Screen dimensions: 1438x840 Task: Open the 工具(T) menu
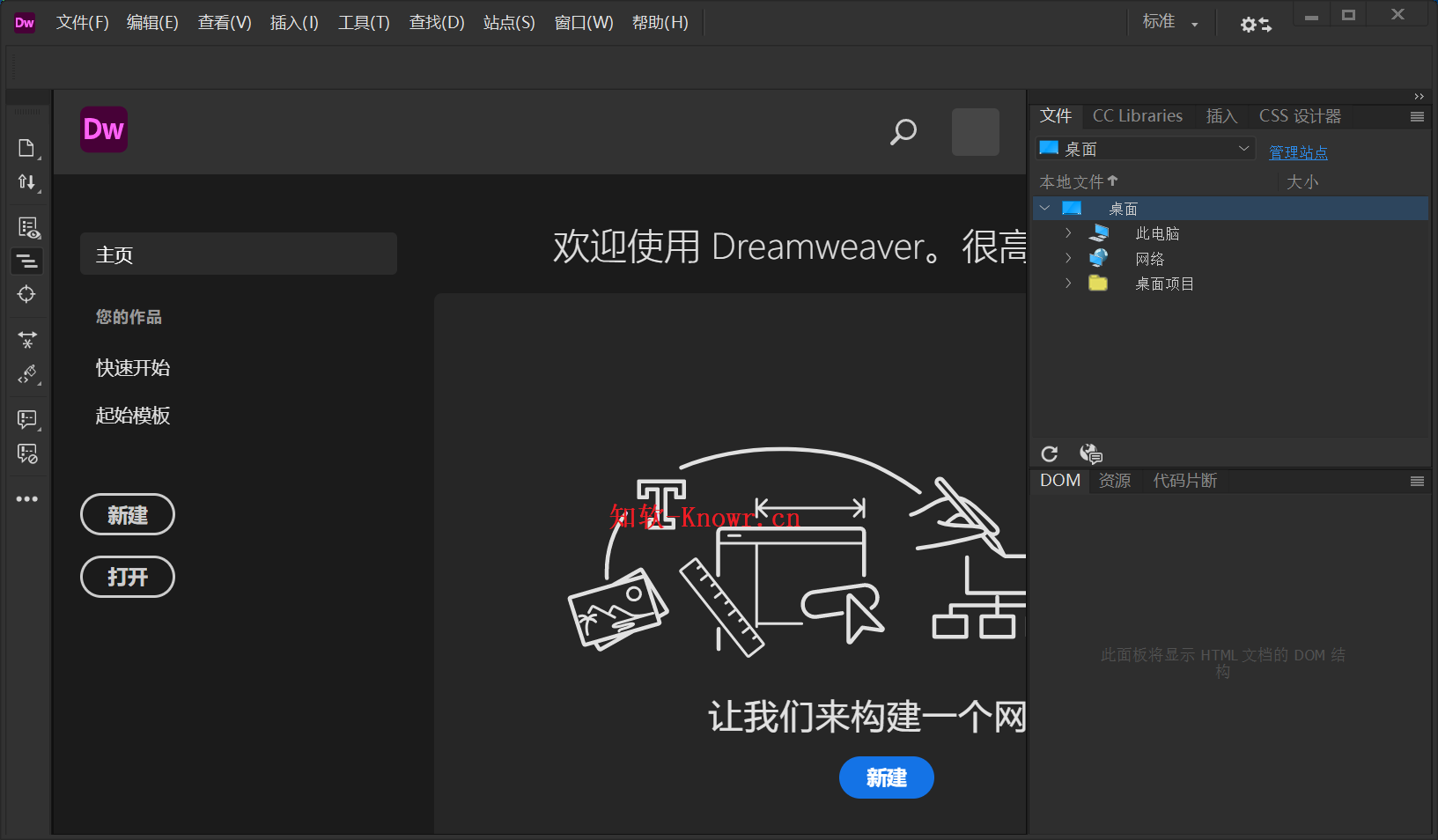point(364,23)
